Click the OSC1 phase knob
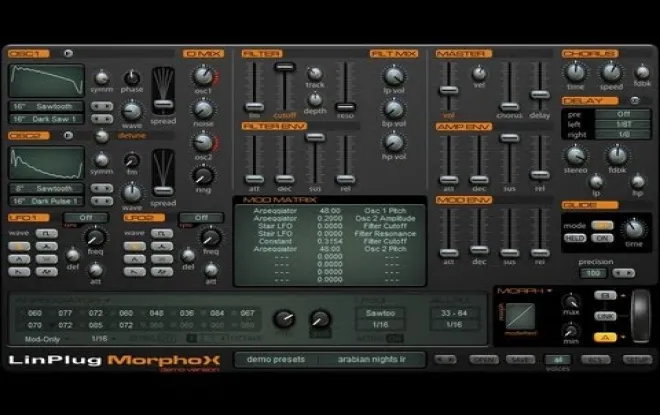The width and height of the screenshot is (660, 415). [132, 78]
